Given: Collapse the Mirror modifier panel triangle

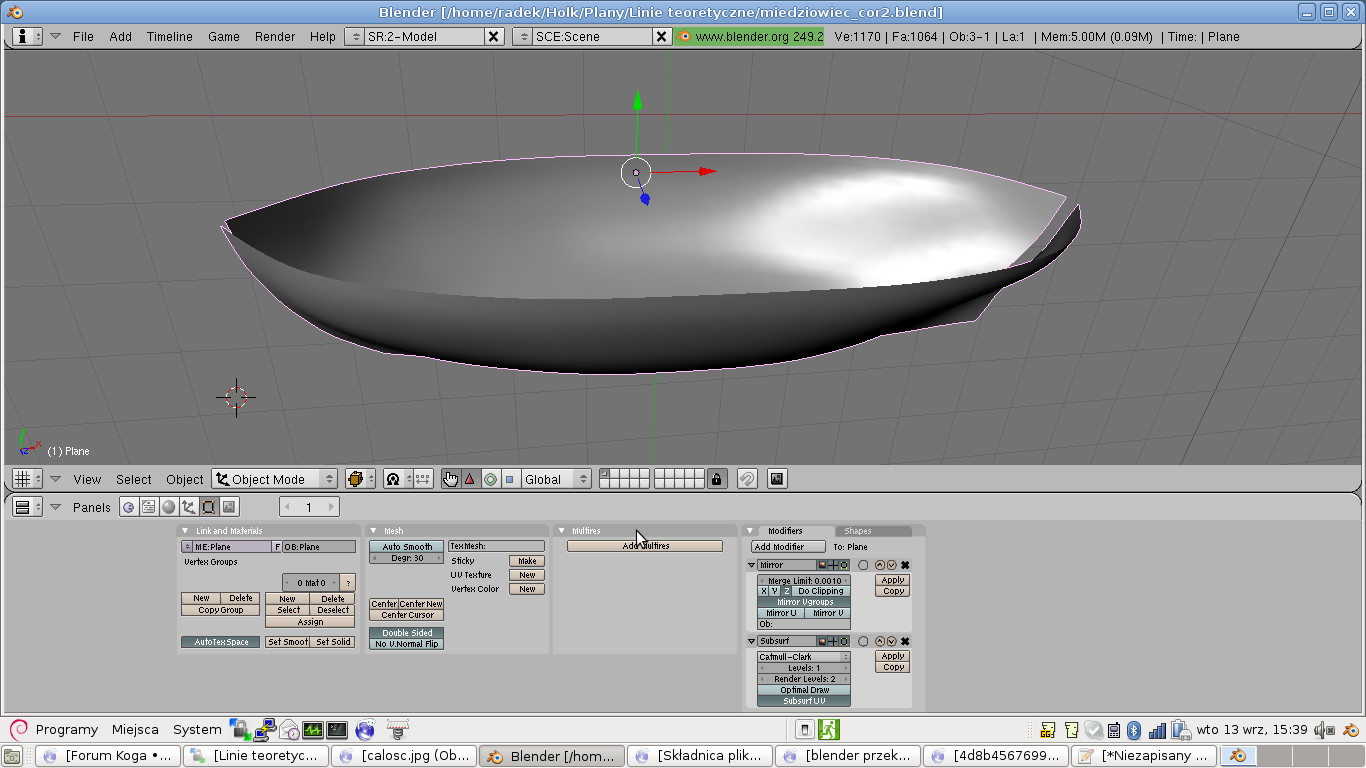Looking at the screenshot, I should tap(752, 565).
